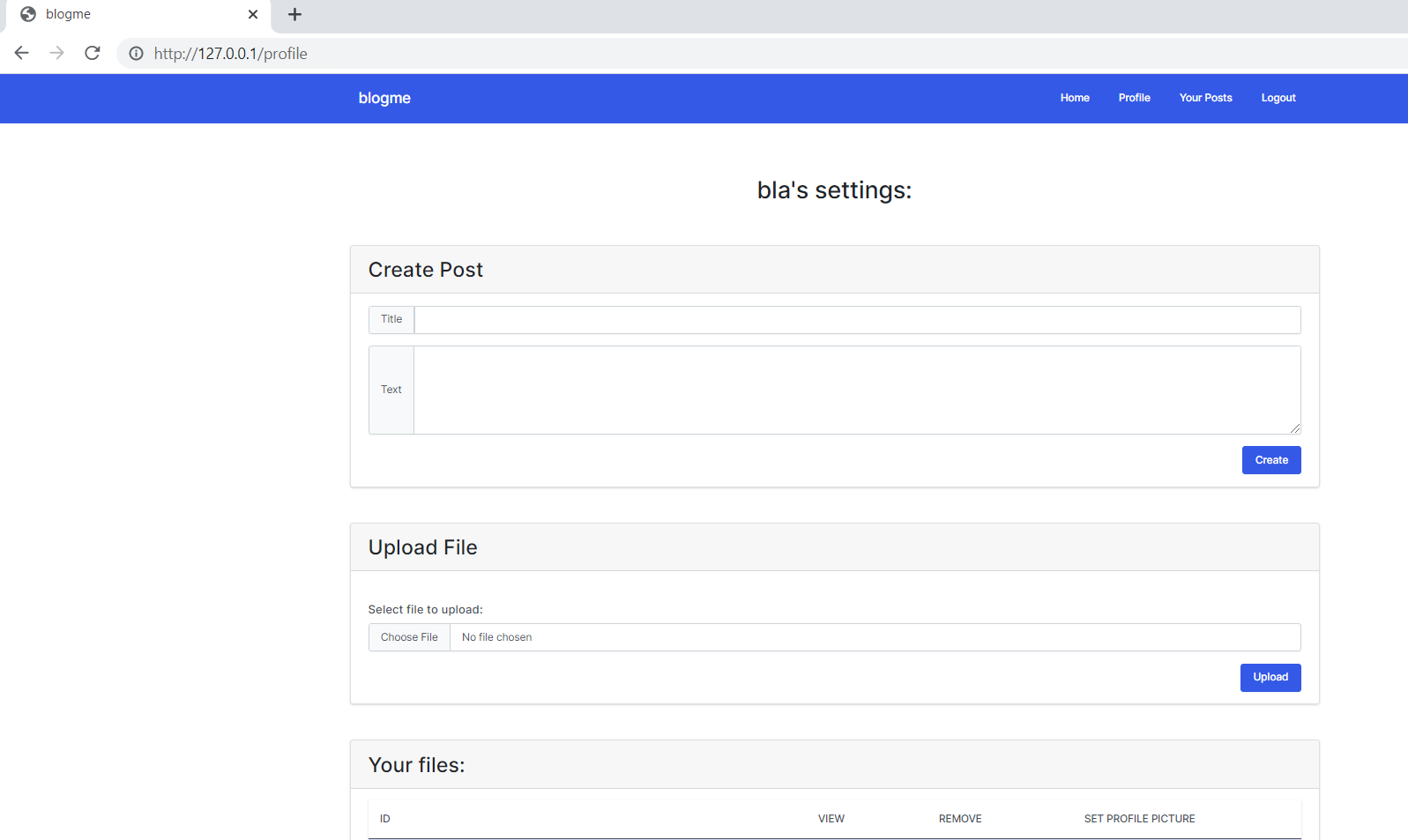Click the browser forward arrow
Image resolution: width=1408 pixels, height=840 pixels.
point(57,53)
